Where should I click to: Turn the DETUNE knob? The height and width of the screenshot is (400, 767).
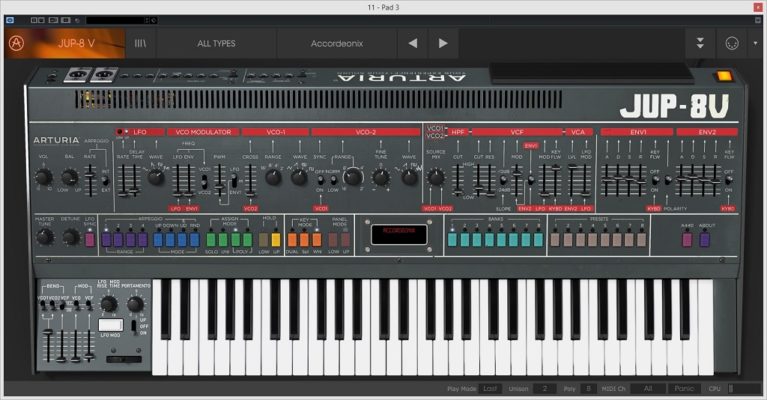click(70, 237)
